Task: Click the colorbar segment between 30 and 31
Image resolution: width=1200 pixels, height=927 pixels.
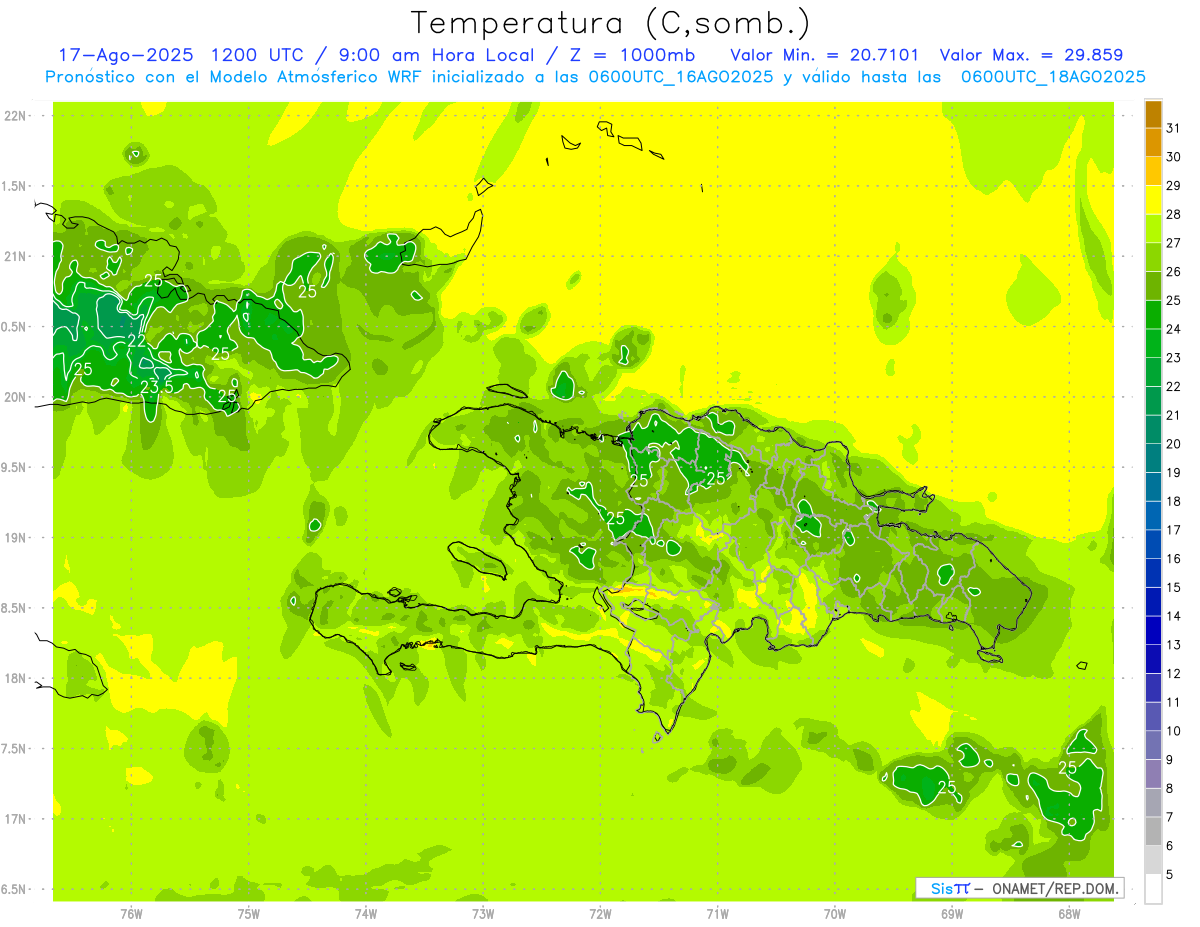Action: tap(1153, 143)
